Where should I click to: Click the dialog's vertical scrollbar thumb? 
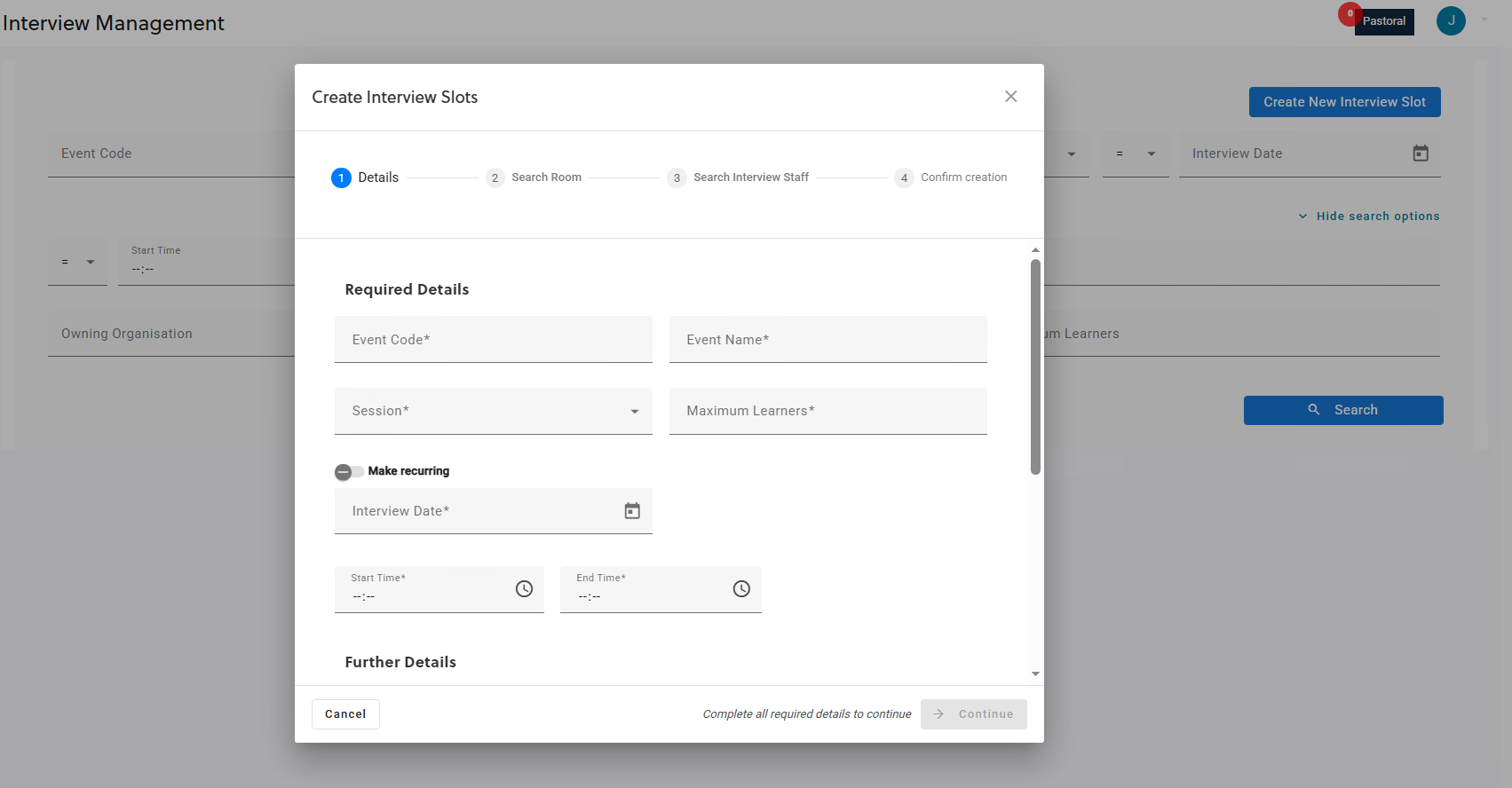tap(1035, 366)
